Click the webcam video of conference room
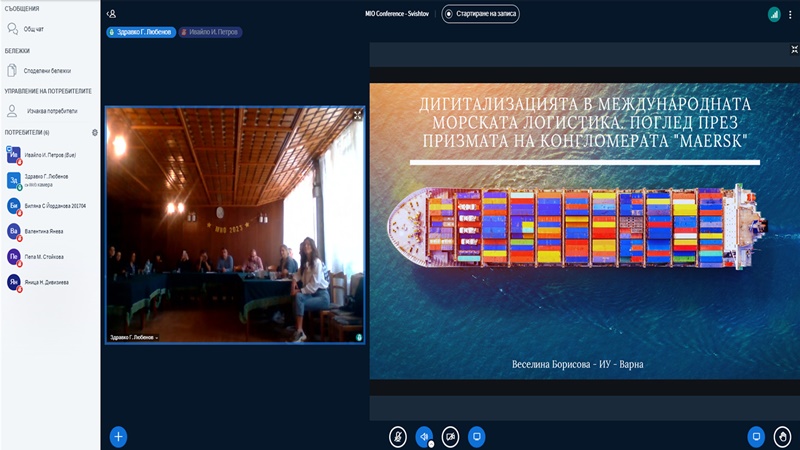800x450 pixels. 235,225
